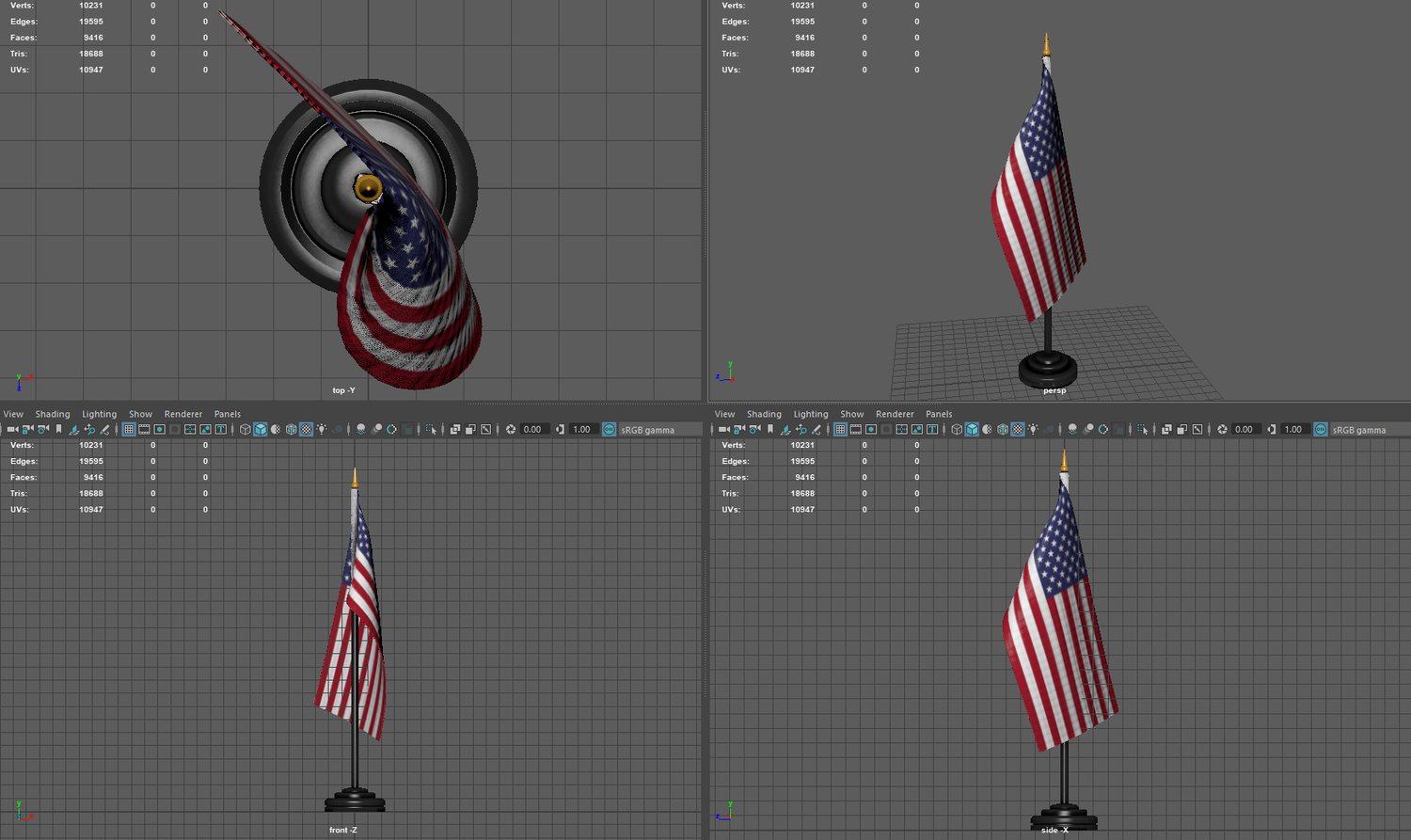Click XRay Active Components in side view toolbar

point(1181,429)
